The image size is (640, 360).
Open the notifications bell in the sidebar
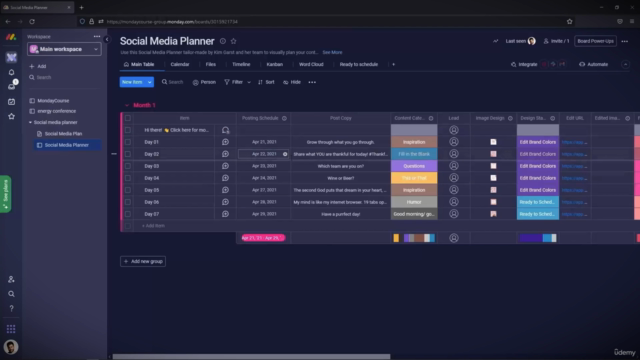(11, 72)
